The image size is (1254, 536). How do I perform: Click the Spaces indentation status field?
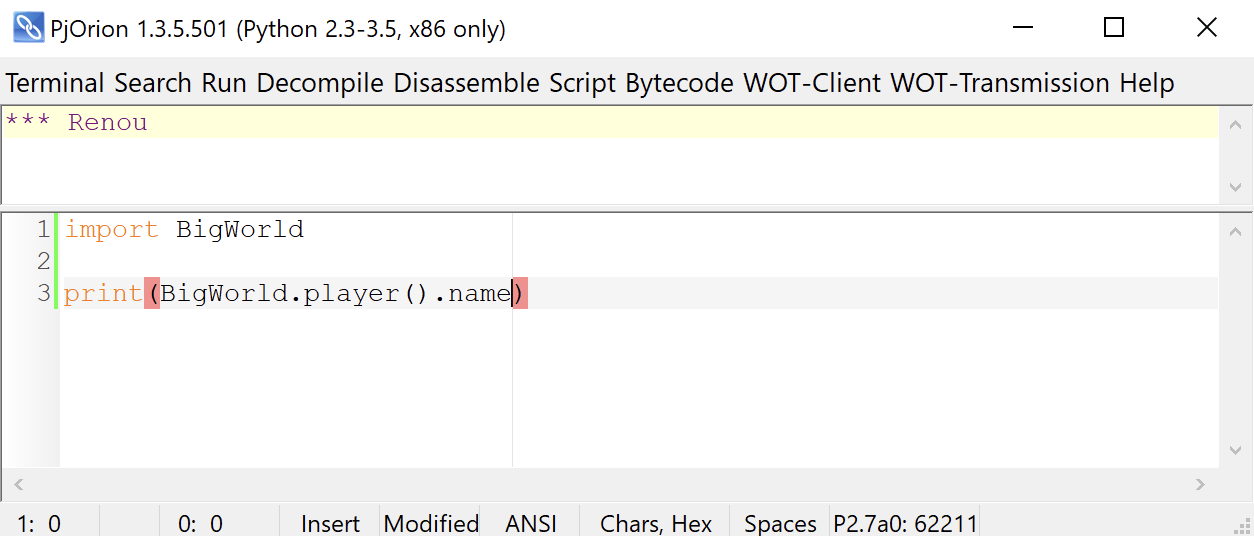coord(780,523)
